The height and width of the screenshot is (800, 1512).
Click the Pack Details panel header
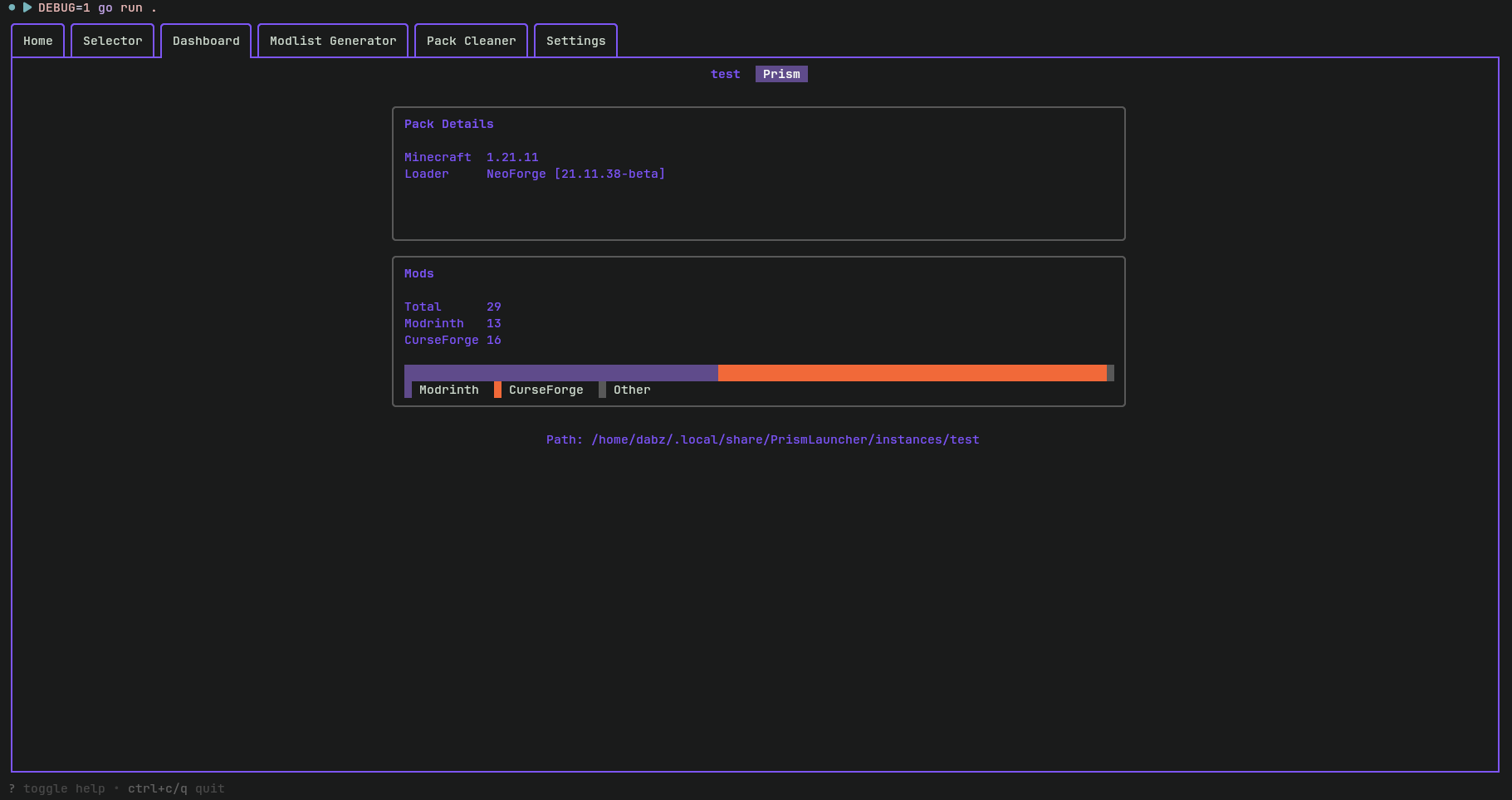coord(448,124)
